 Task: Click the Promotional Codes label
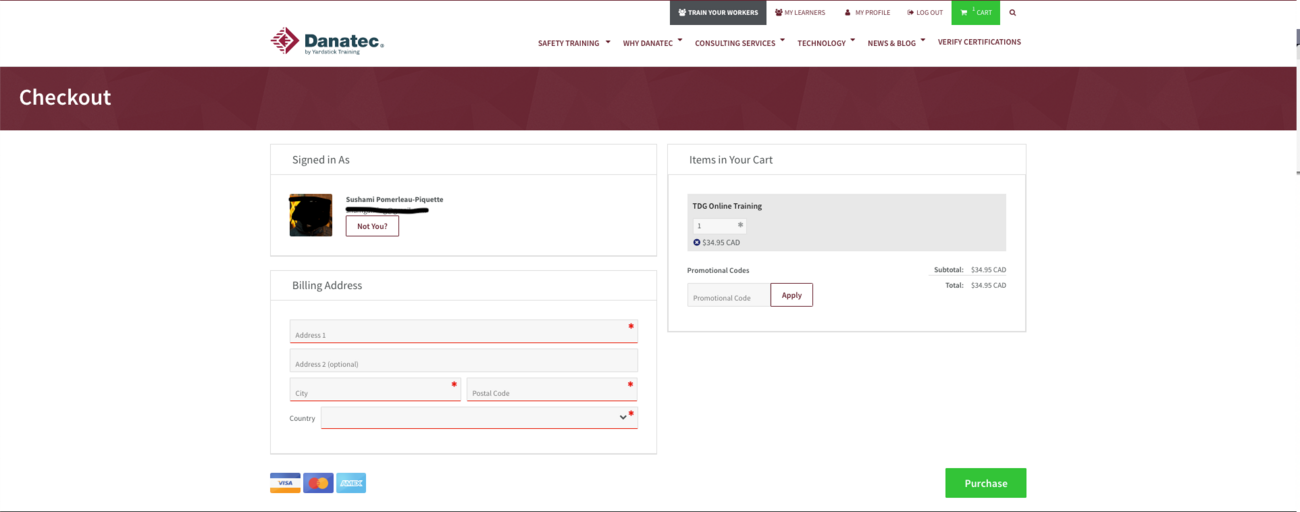pyautogui.click(x=718, y=270)
